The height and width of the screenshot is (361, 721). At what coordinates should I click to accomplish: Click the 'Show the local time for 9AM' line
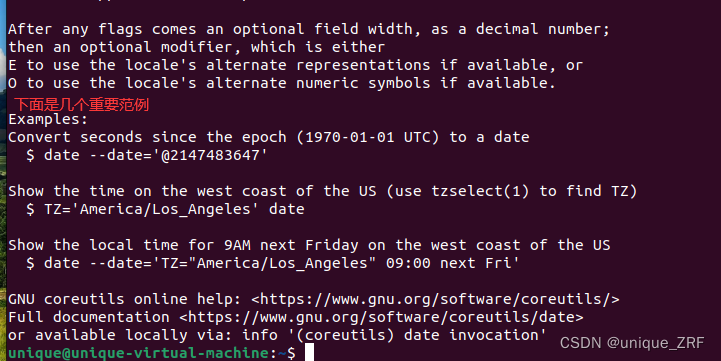[309, 245]
